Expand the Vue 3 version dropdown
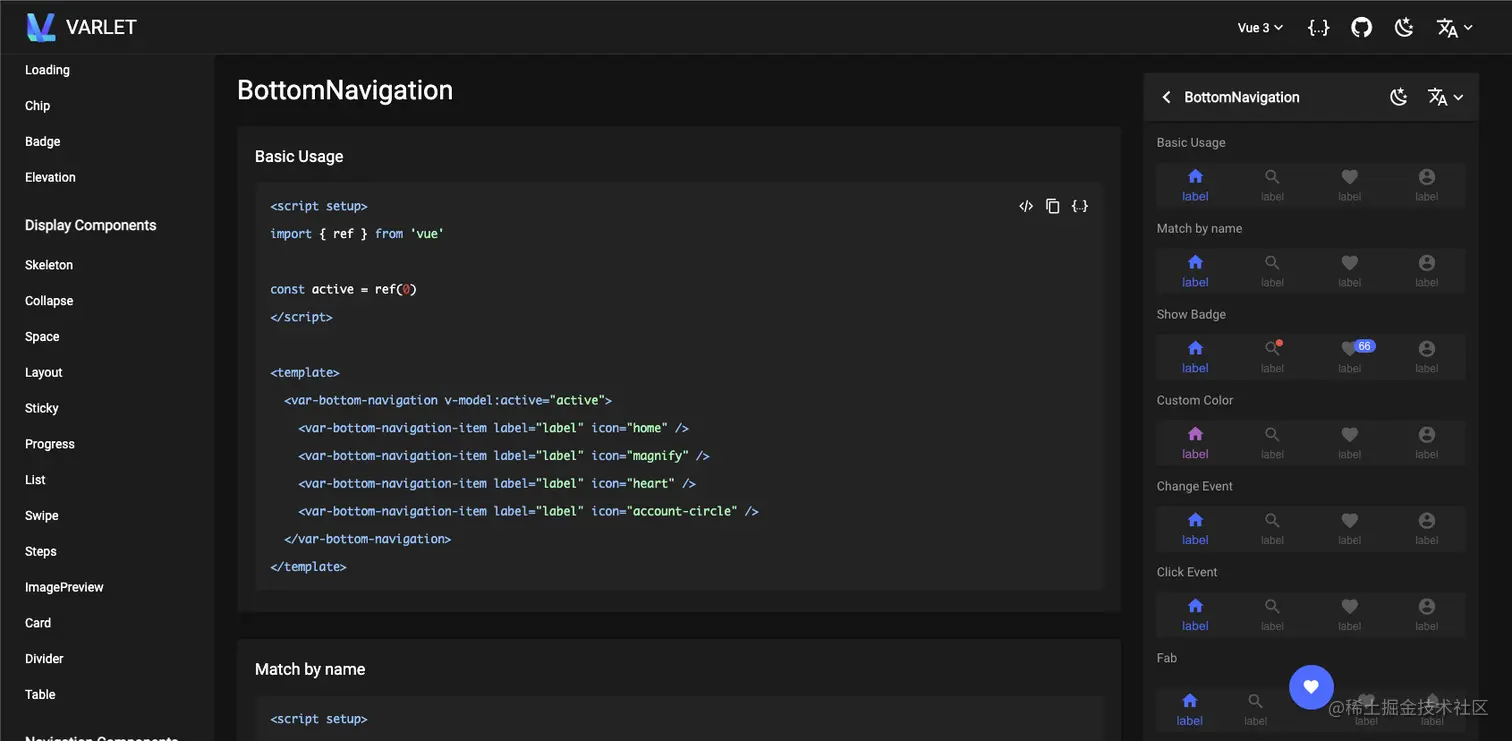 pos(1259,28)
